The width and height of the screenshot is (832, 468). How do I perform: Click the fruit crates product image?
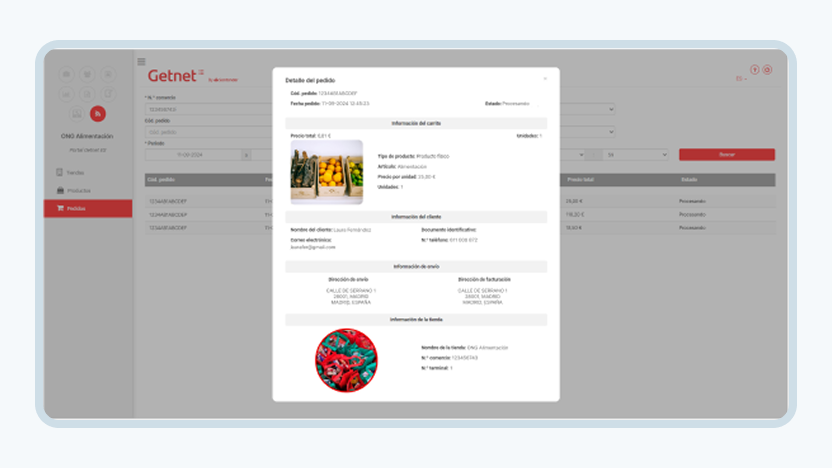tap(327, 172)
